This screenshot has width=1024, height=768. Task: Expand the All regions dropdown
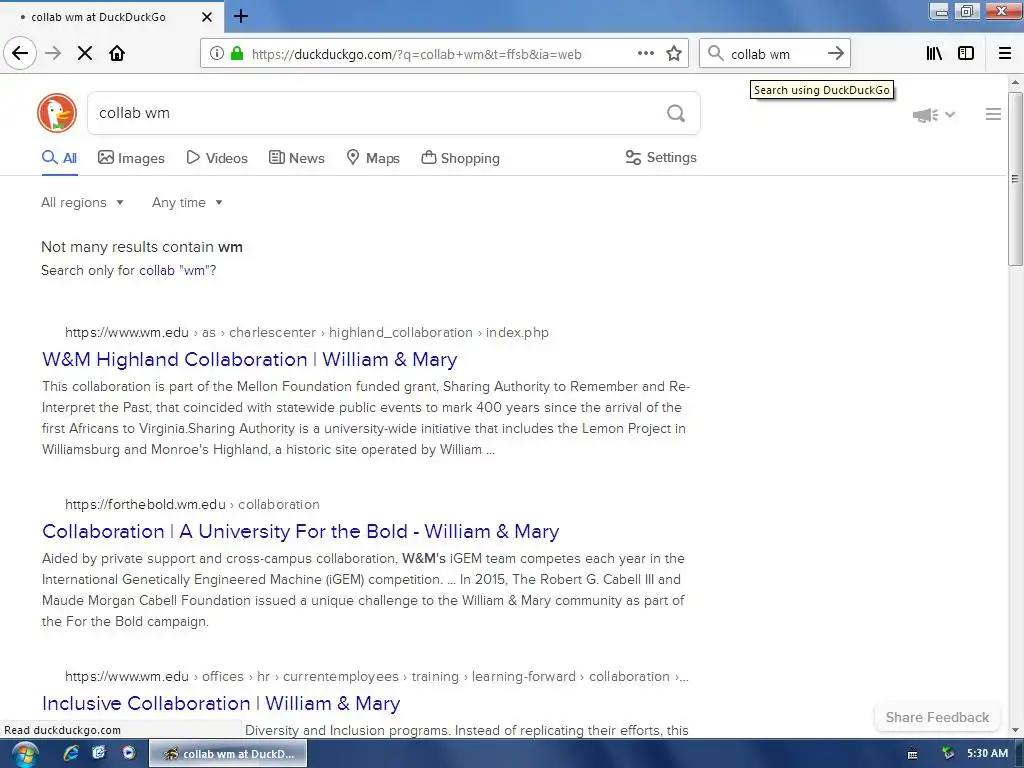click(82, 202)
